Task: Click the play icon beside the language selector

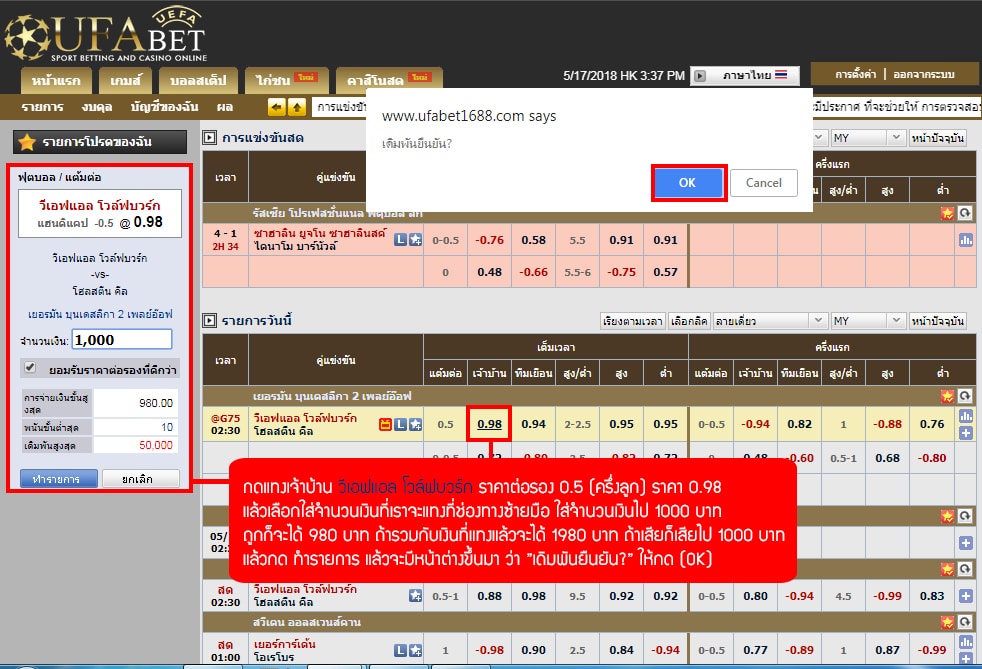Action: (x=700, y=76)
